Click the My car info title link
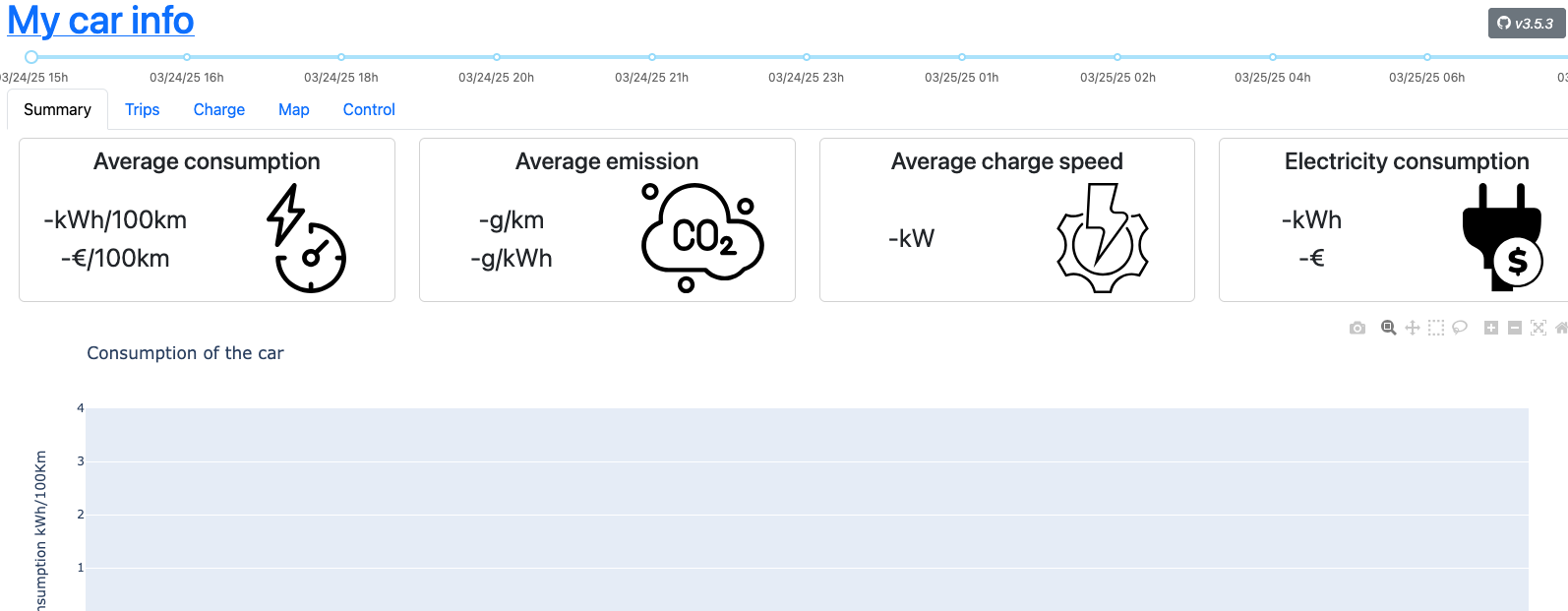The height and width of the screenshot is (611, 1568). tap(100, 21)
